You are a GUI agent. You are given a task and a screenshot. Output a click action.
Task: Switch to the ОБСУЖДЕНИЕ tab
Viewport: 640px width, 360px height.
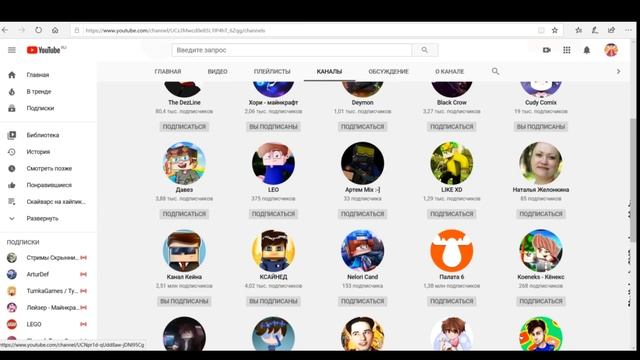(x=388, y=71)
